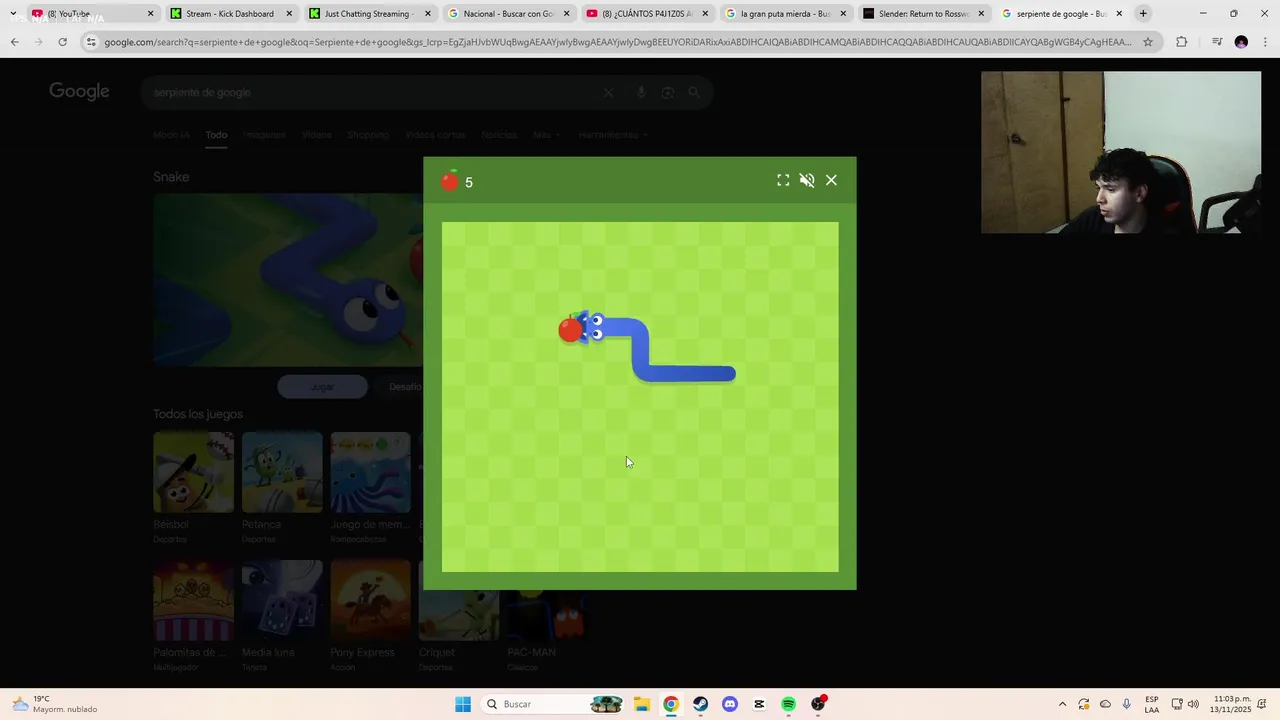Change ESP LAA keyboard language
The width and height of the screenshot is (1280, 720).
[1152, 704]
